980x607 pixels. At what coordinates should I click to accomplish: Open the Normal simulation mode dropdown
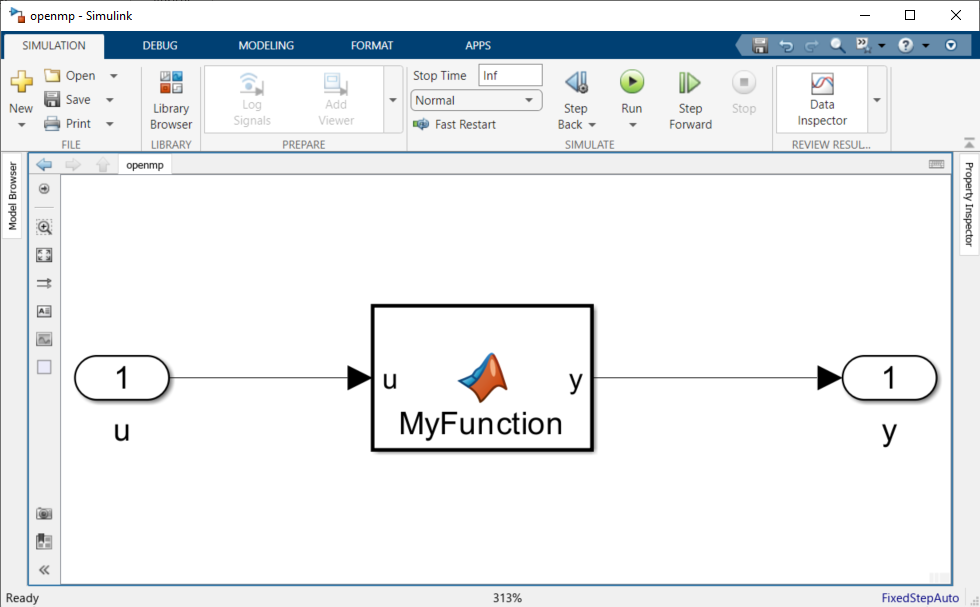(x=476, y=100)
